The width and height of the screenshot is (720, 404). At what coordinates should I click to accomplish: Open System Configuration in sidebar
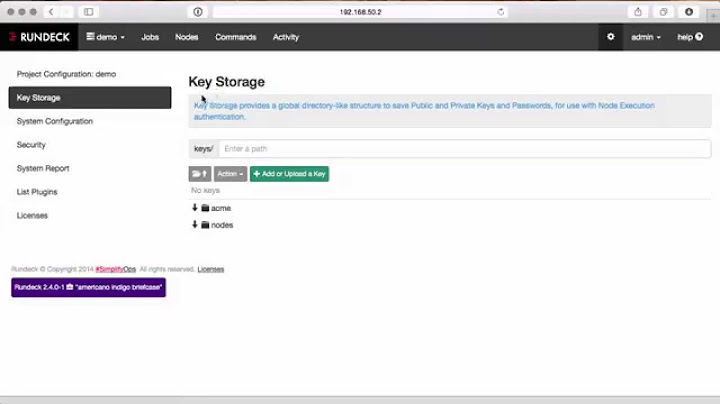tap(55, 121)
